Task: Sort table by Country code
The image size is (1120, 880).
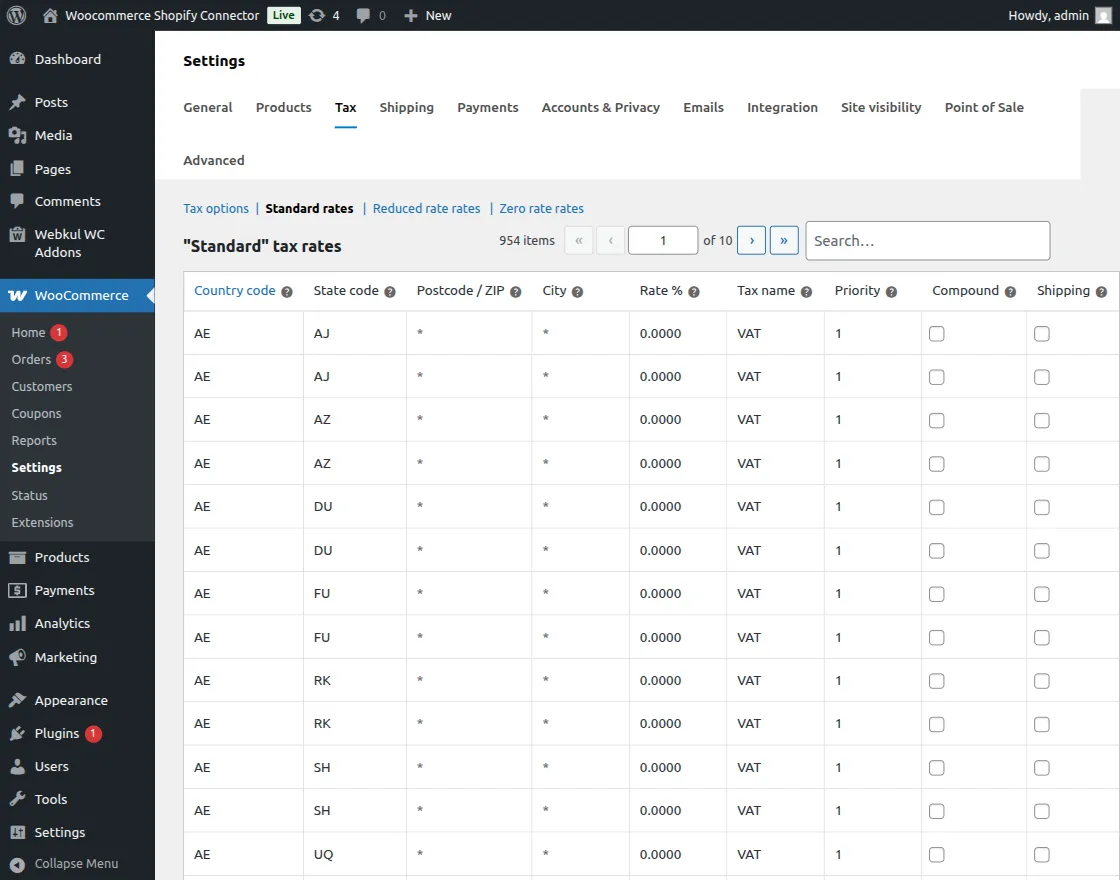Action: [234, 291]
